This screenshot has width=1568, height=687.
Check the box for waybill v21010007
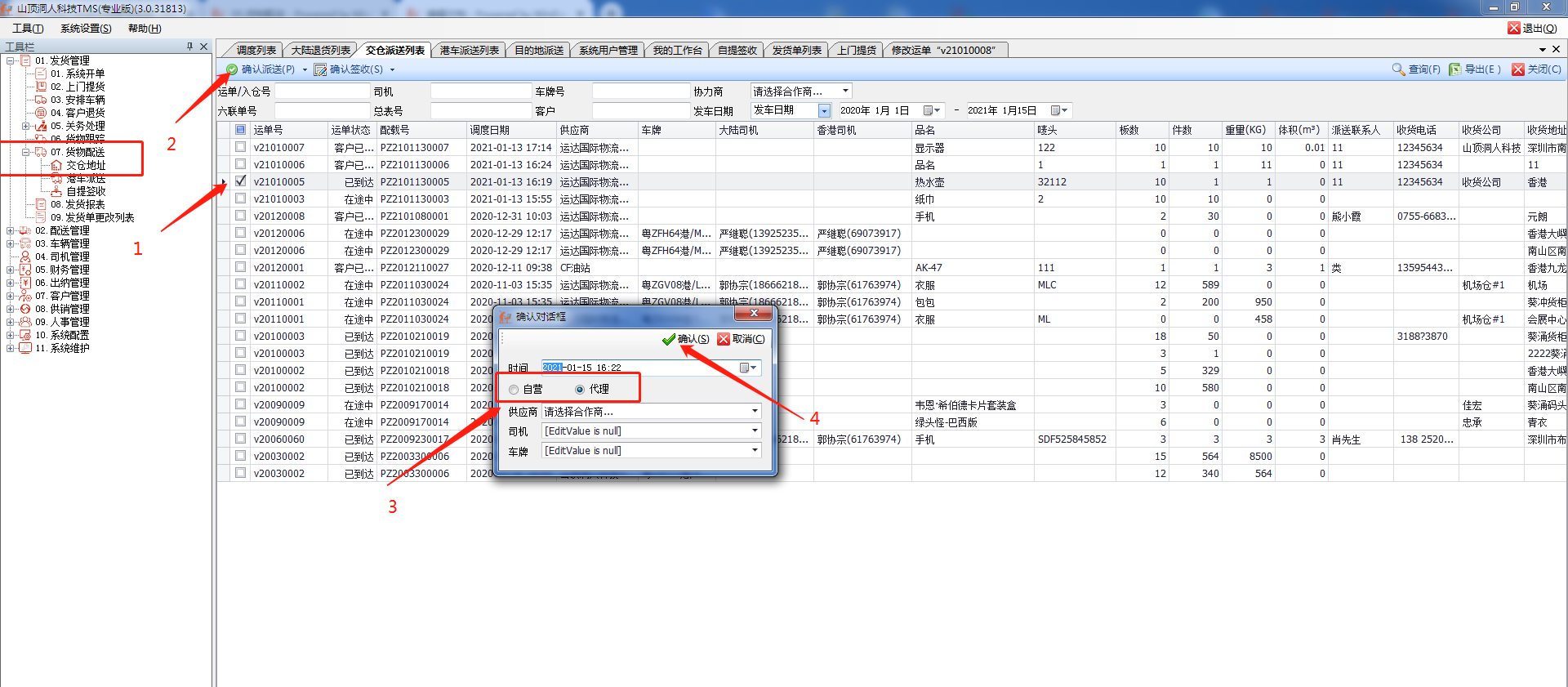tap(240, 147)
